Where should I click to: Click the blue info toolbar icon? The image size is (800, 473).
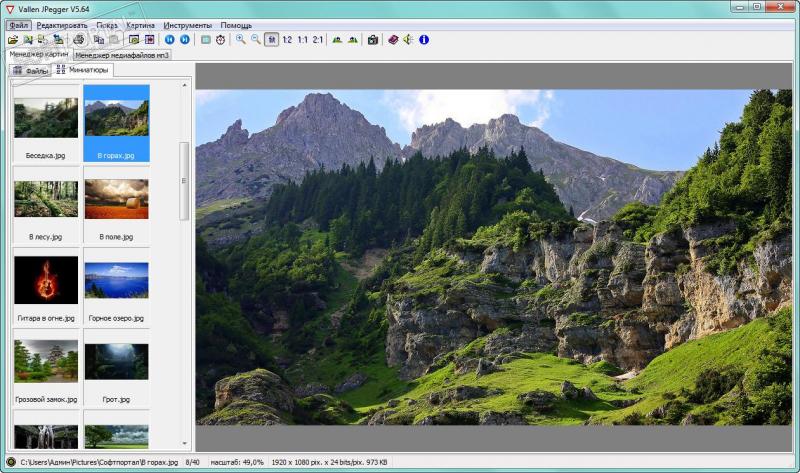(424, 40)
